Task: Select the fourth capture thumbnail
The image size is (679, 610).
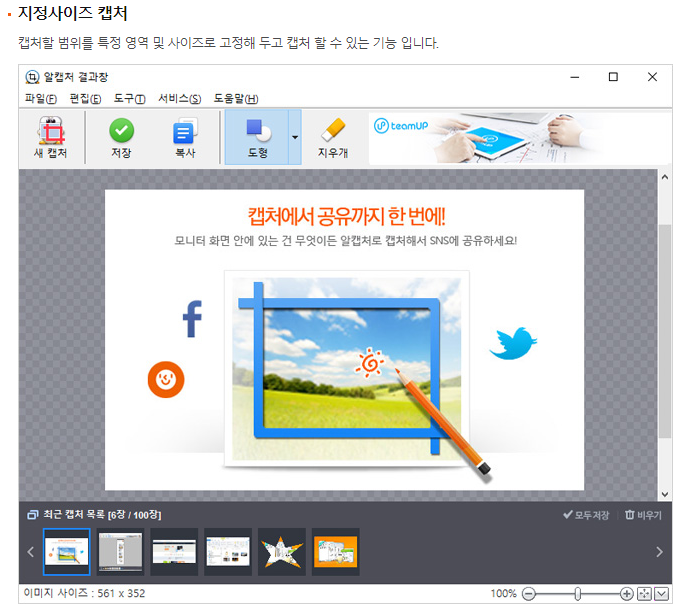Action: click(x=228, y=552)
